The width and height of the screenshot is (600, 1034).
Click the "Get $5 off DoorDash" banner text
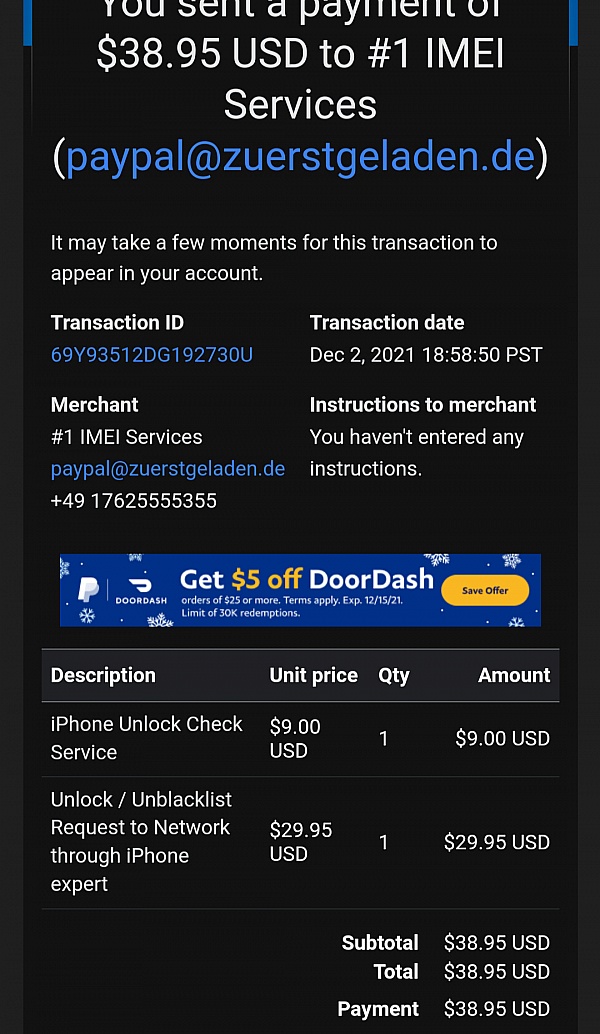click(x=306, y=579)
